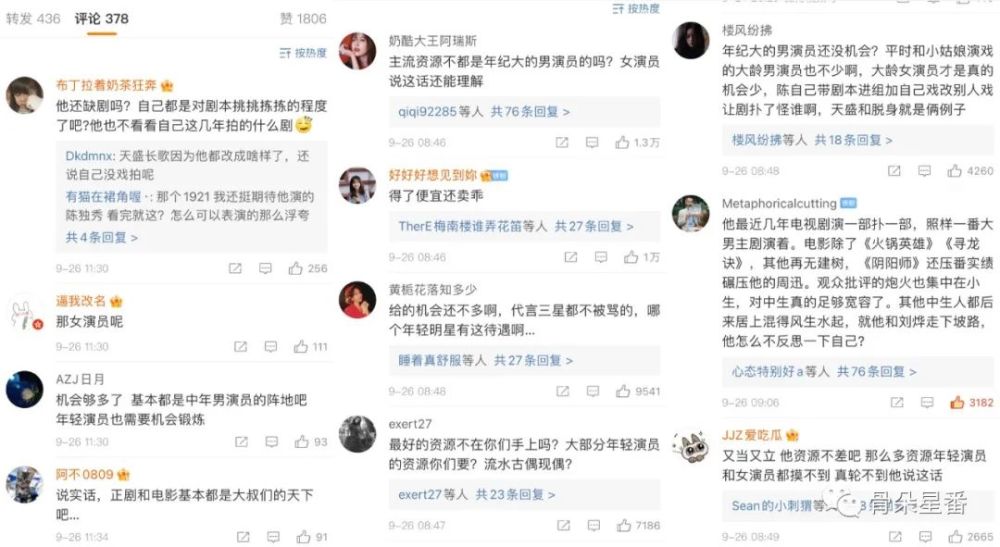Viewport: 1000px width, 547px height.
Task: Expand 共76条回复 under the qiqi92285 reply
Action: pyautogui.click(x=530, y=112)
